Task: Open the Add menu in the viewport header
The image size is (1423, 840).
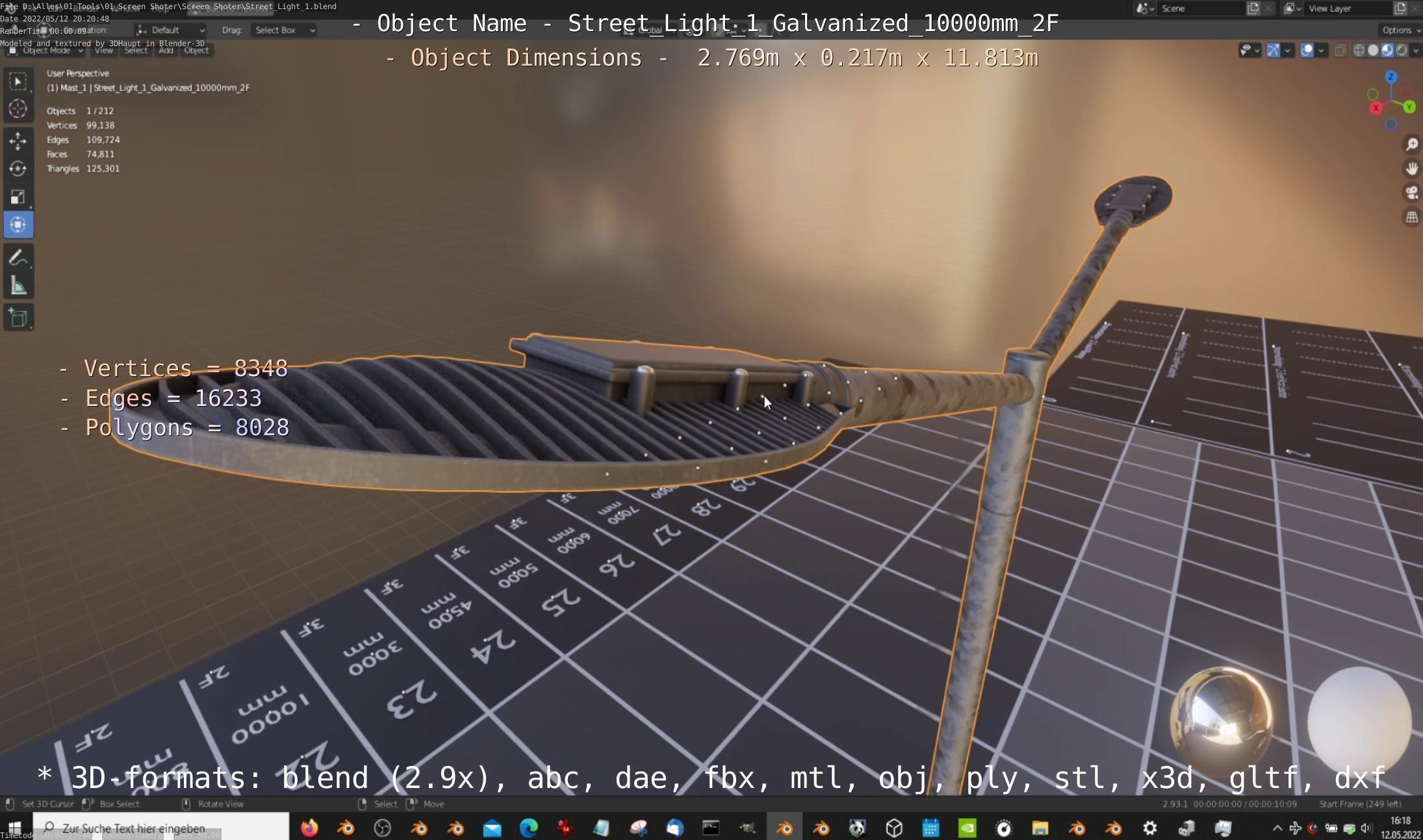Action: [166, 50]
